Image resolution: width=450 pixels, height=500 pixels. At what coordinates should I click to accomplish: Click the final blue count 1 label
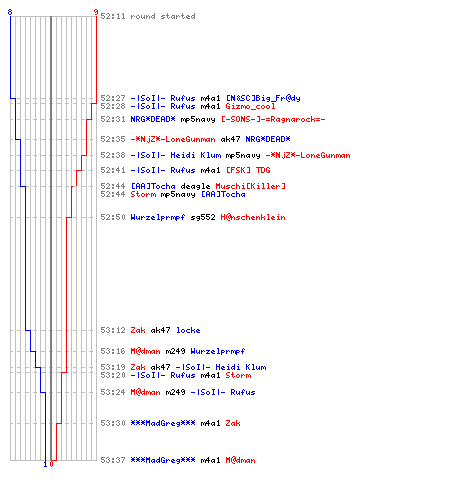click(x=45, y=464)
